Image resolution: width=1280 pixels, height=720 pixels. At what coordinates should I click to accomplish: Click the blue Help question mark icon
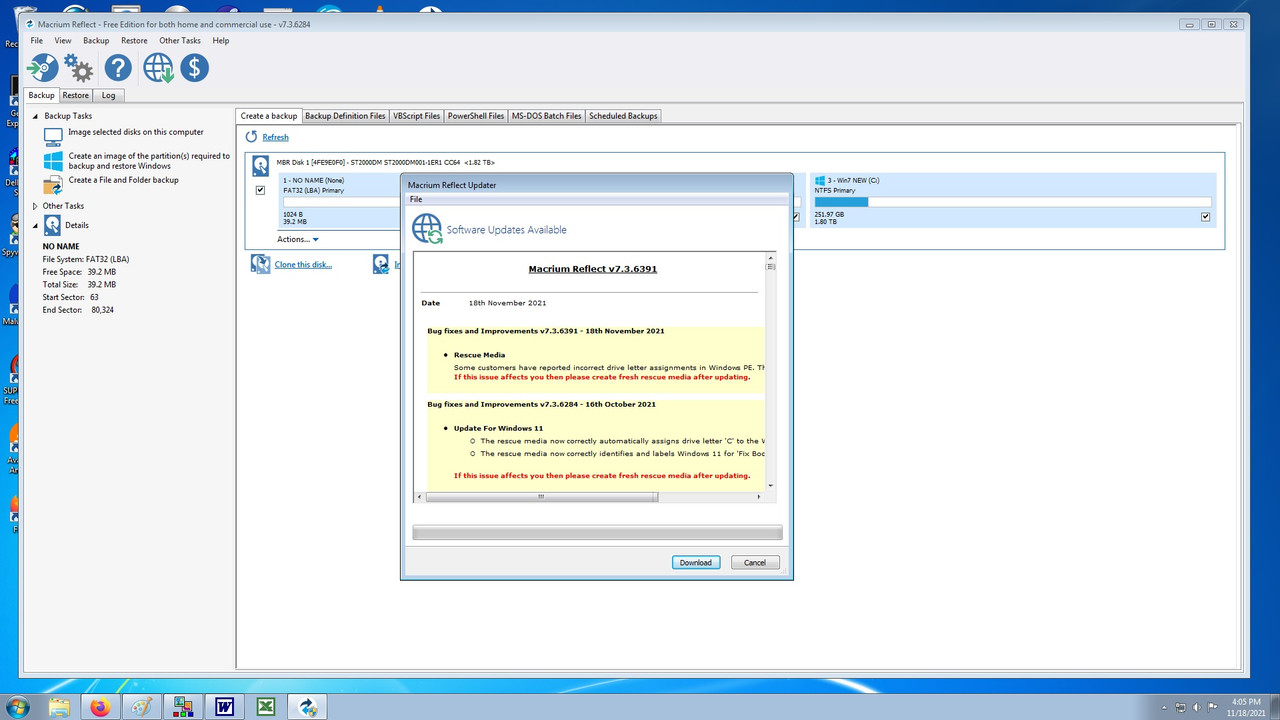point(118,68)
